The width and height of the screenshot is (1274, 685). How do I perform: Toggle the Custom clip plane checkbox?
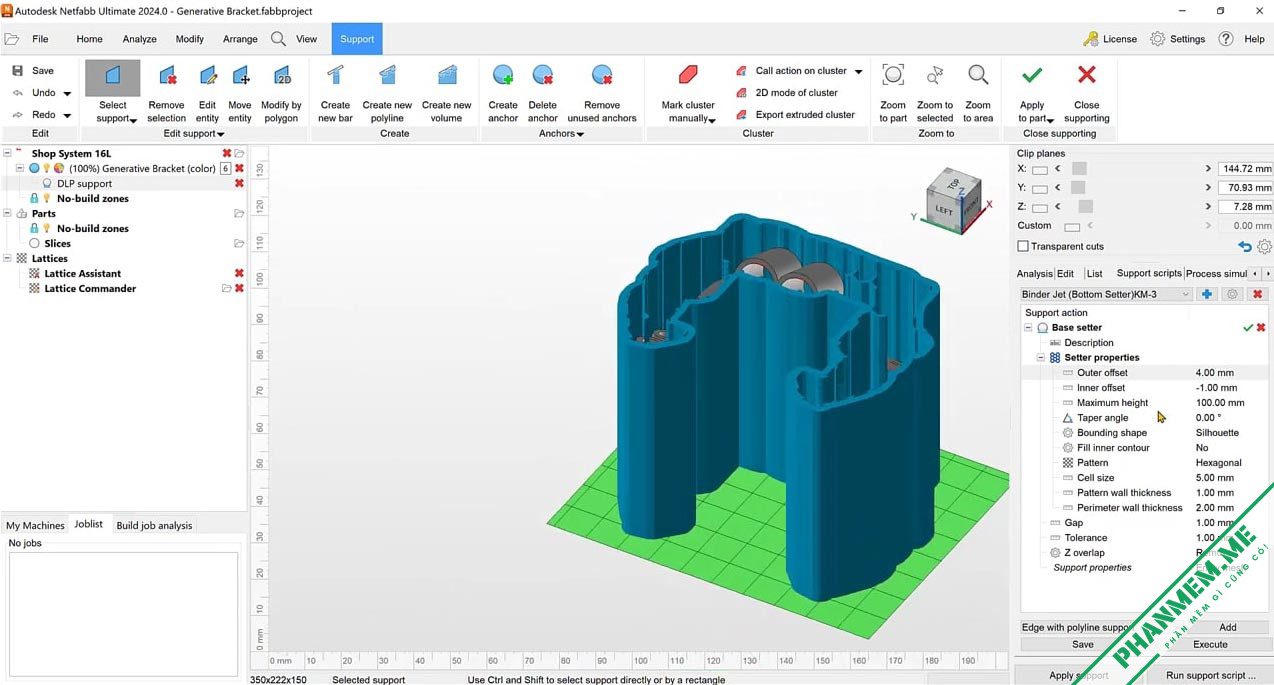[1072, 226]
